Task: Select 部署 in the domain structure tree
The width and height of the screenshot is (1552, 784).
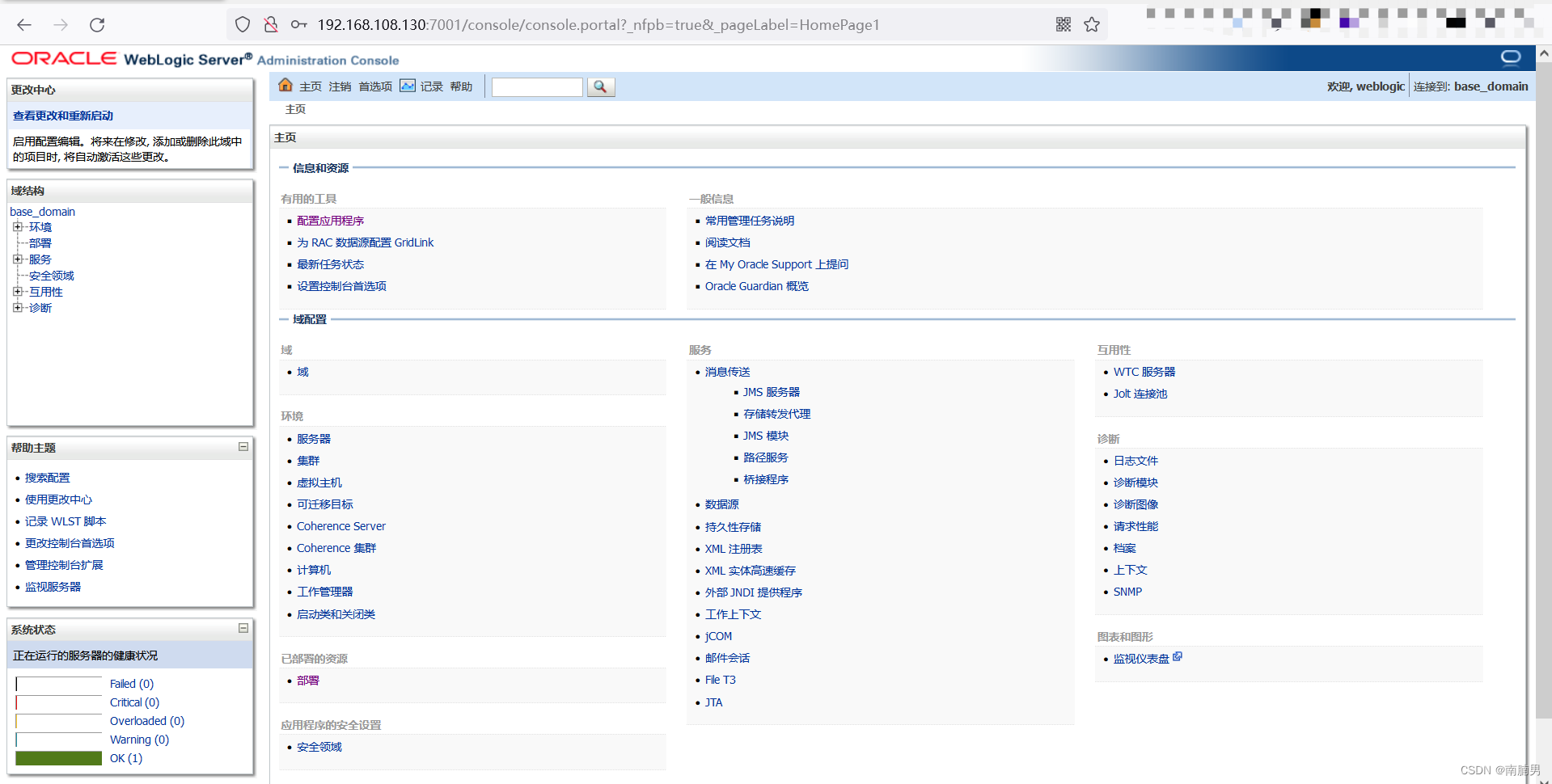Action: [x=40, y=243]
